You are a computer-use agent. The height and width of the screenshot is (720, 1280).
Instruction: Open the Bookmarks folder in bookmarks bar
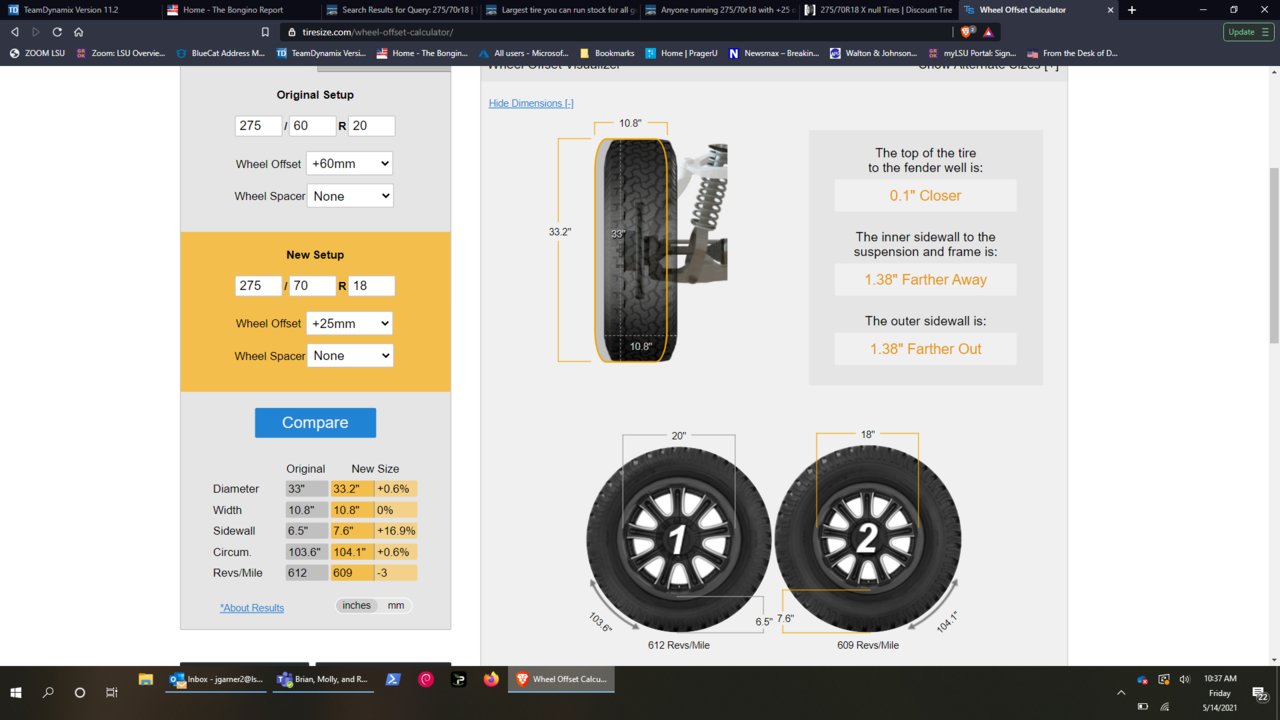click(606, 53)
